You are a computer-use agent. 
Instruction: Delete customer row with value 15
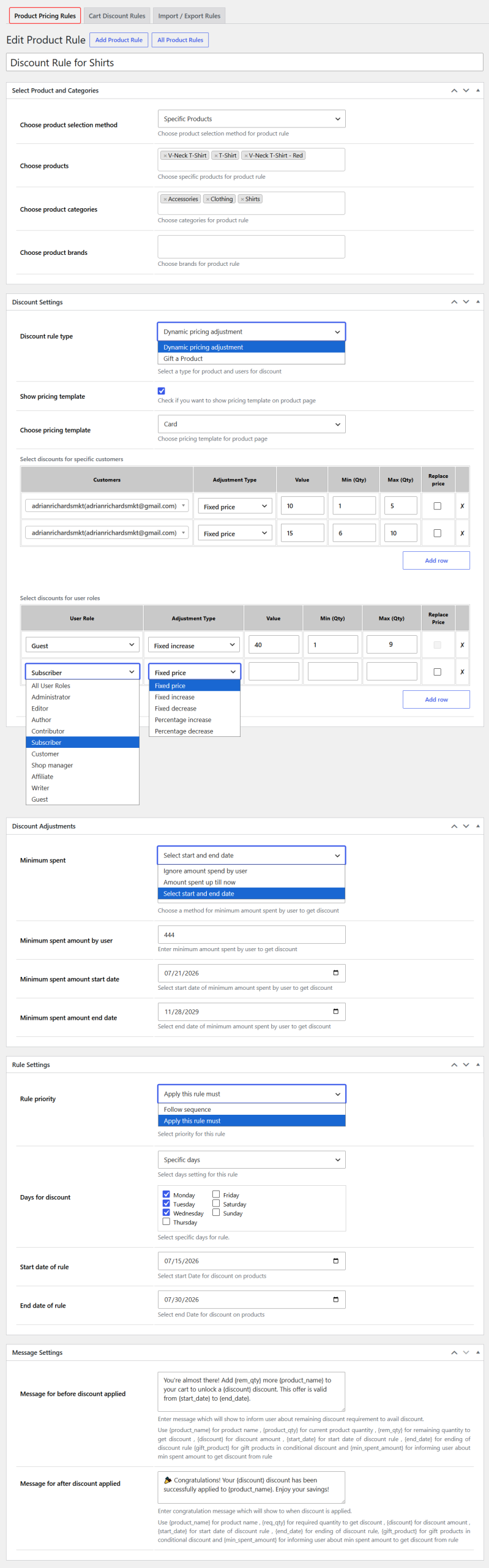coord(462,533)
